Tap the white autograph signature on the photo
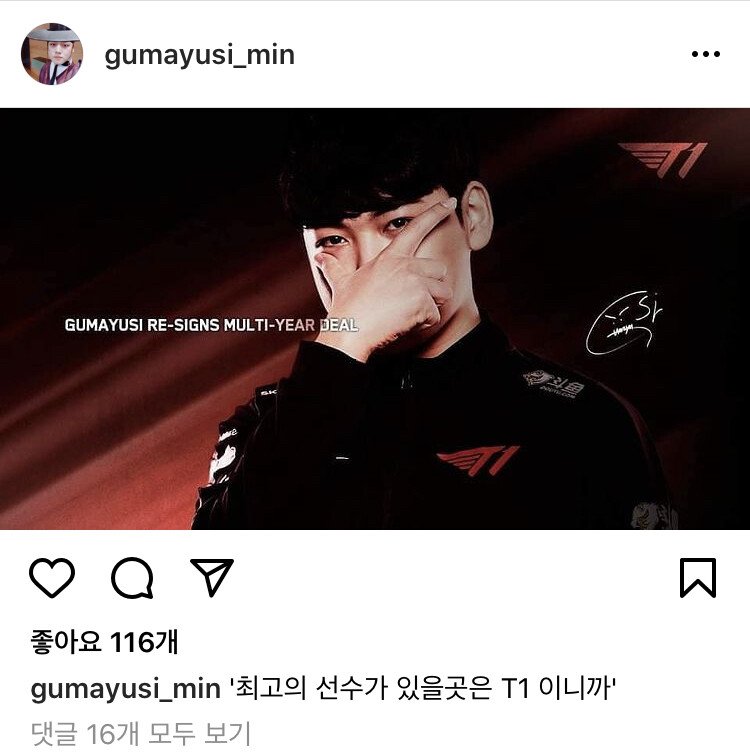750x756 pixels. (x=624, y=323)
